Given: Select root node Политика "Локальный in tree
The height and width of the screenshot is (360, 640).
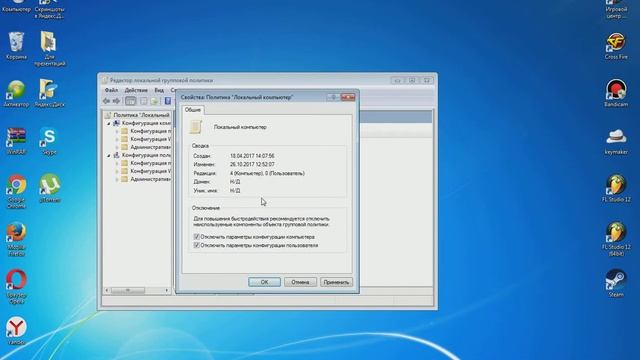Looking at the screenshot, I should [x=141, y=115].
